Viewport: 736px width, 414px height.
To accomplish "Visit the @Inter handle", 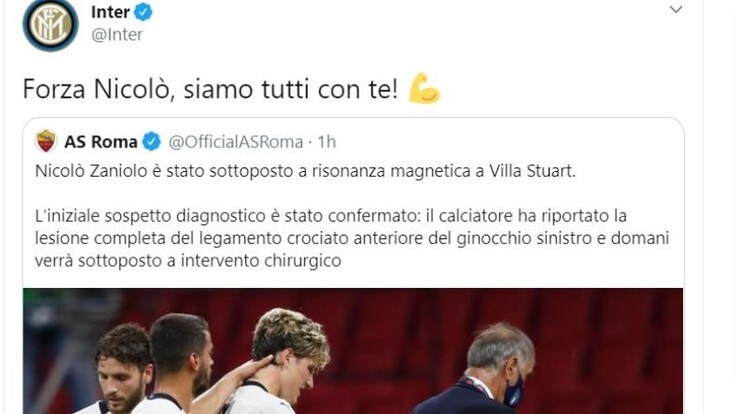I will click(117, 35).
